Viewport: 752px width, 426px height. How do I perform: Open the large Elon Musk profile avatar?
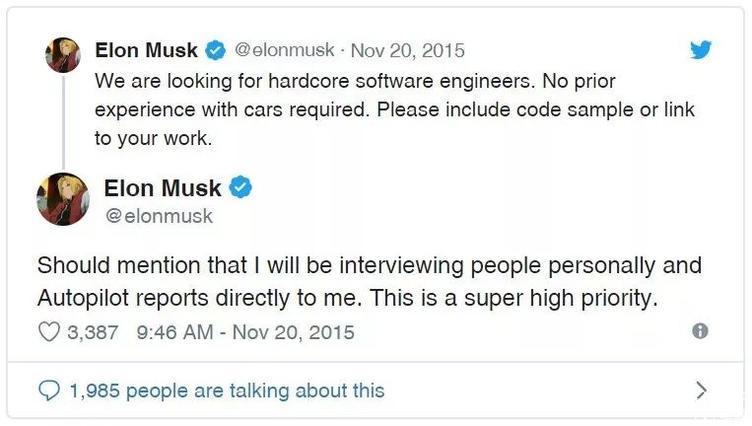click(x=63, y=198)
